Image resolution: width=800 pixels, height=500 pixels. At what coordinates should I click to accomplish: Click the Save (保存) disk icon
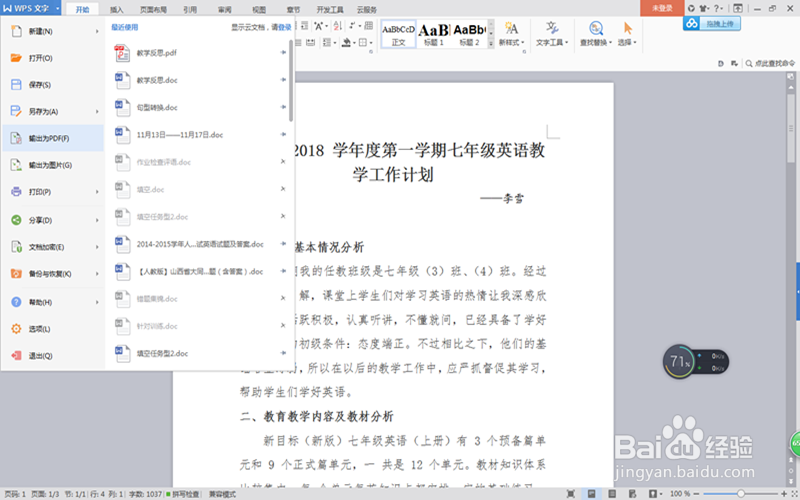point(16,85)
